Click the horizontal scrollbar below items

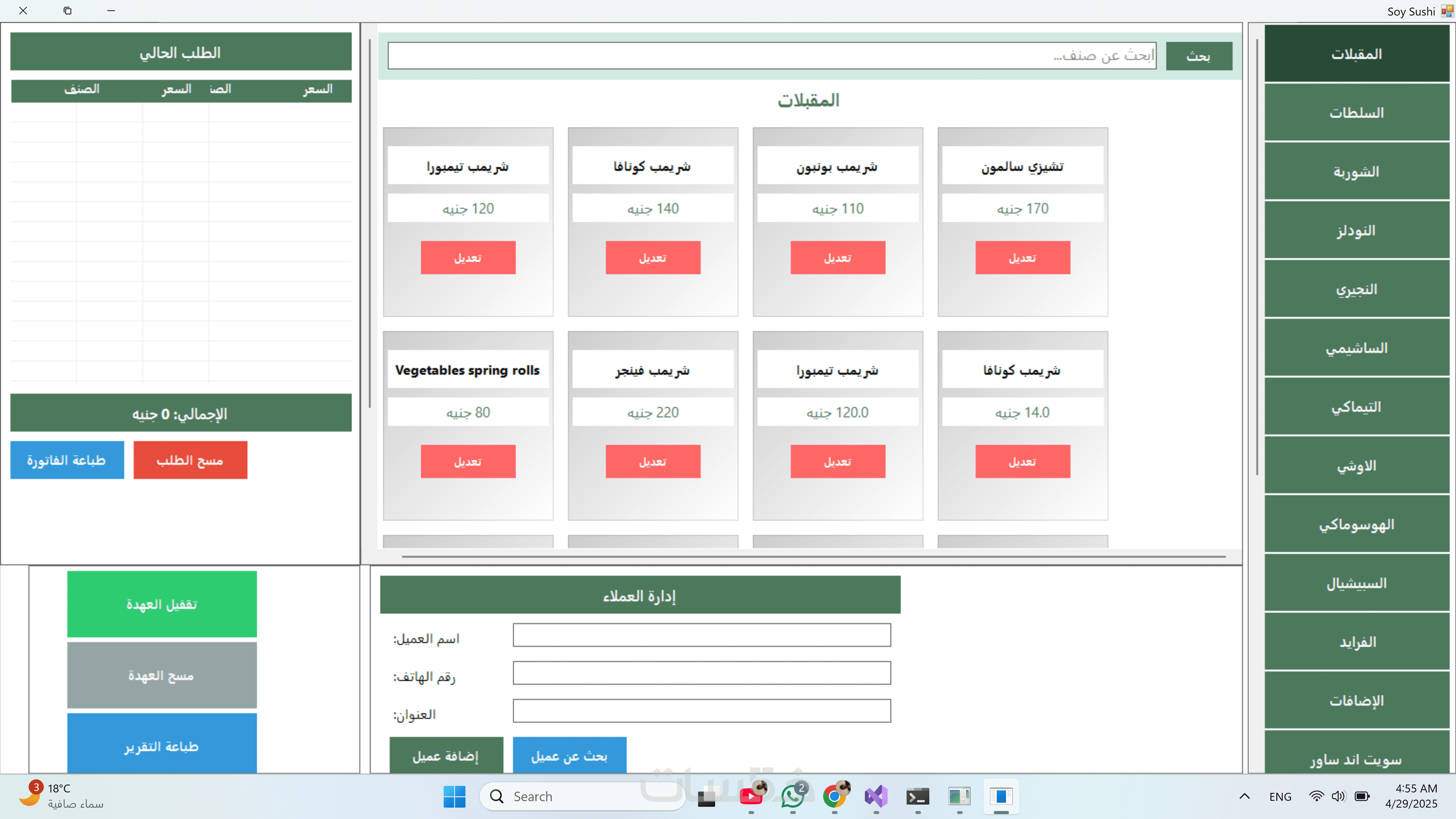(814, 556)
